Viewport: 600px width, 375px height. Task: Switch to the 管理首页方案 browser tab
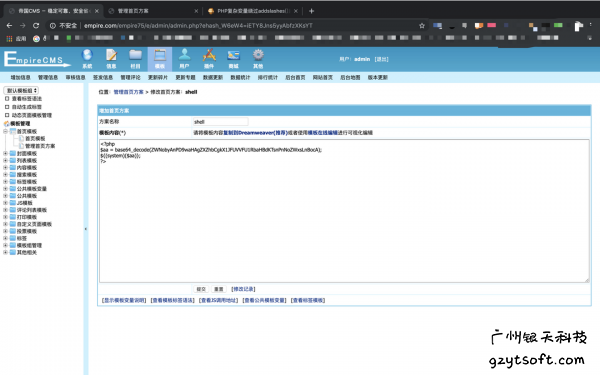click(x=153, y=11)
